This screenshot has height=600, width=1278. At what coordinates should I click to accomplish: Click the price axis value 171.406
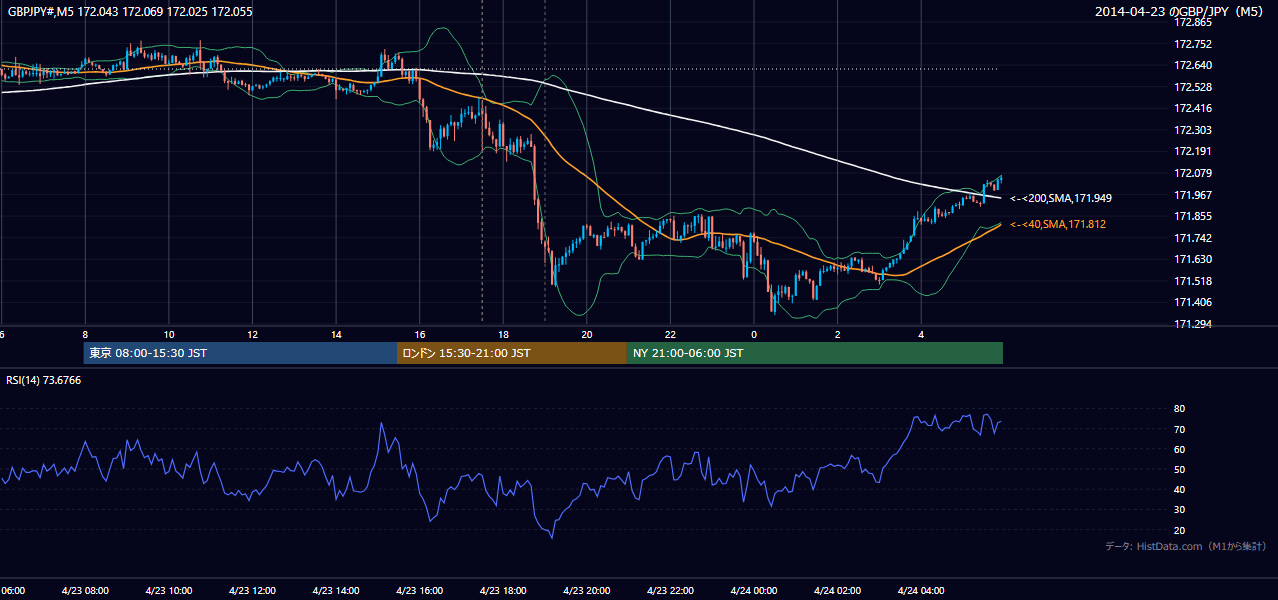(x=1192, y=302)
